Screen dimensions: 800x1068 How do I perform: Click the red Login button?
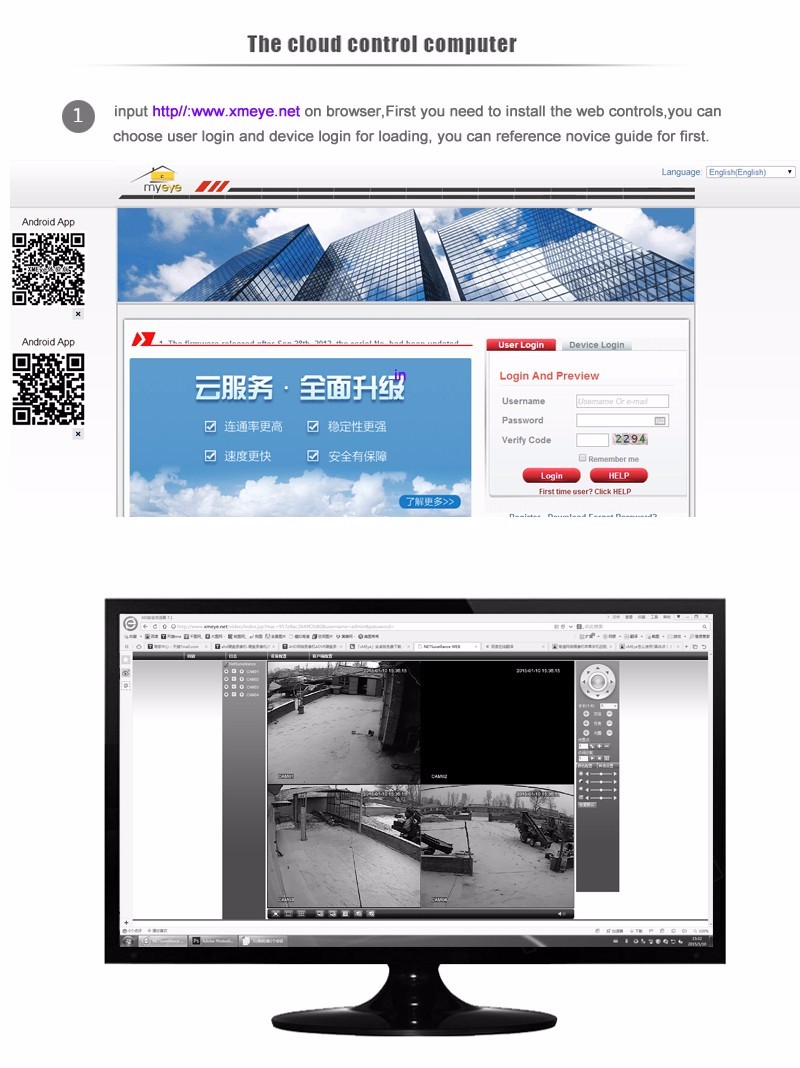(x=552, y=475)
